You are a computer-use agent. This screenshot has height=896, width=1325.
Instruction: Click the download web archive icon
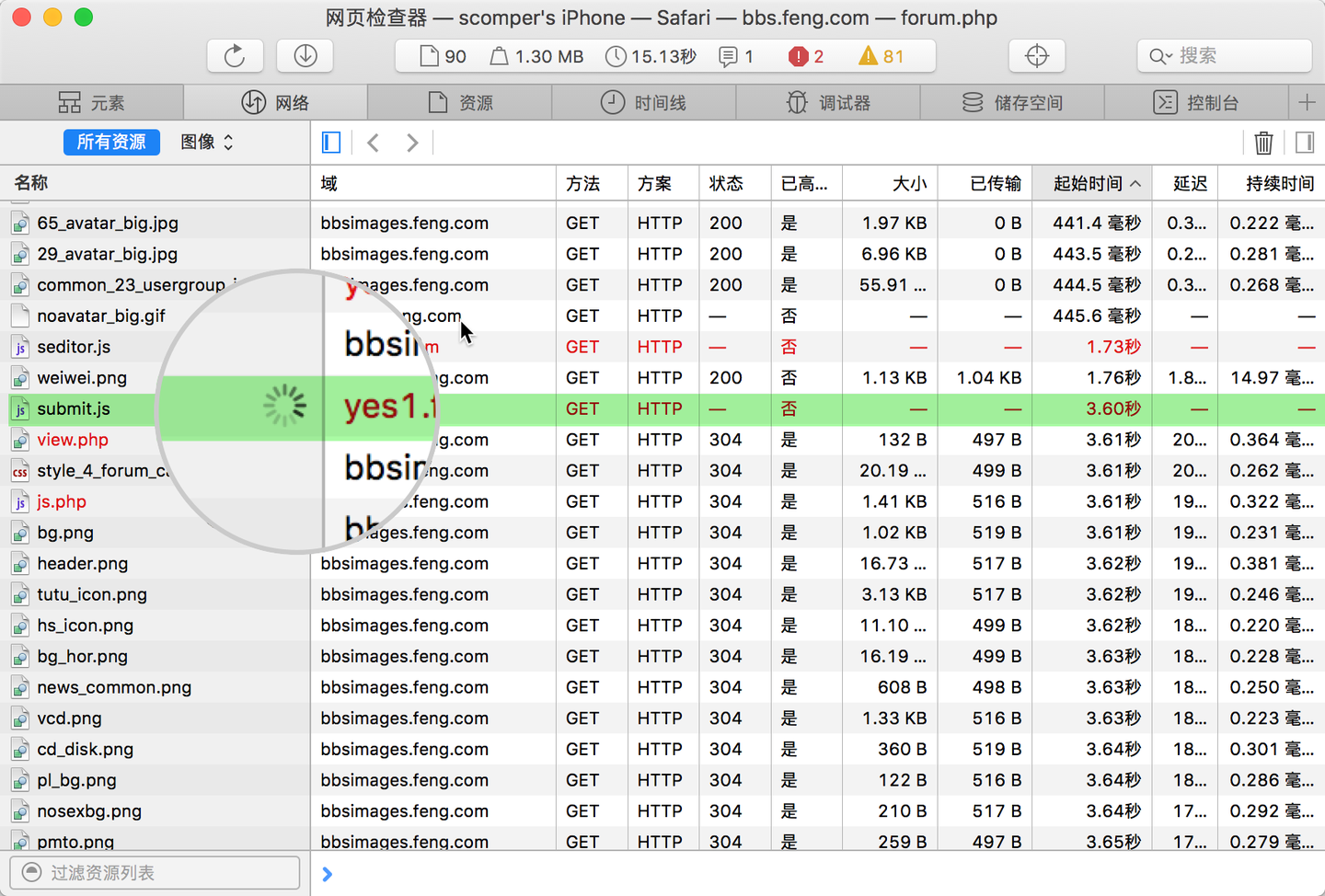[305, 56]
